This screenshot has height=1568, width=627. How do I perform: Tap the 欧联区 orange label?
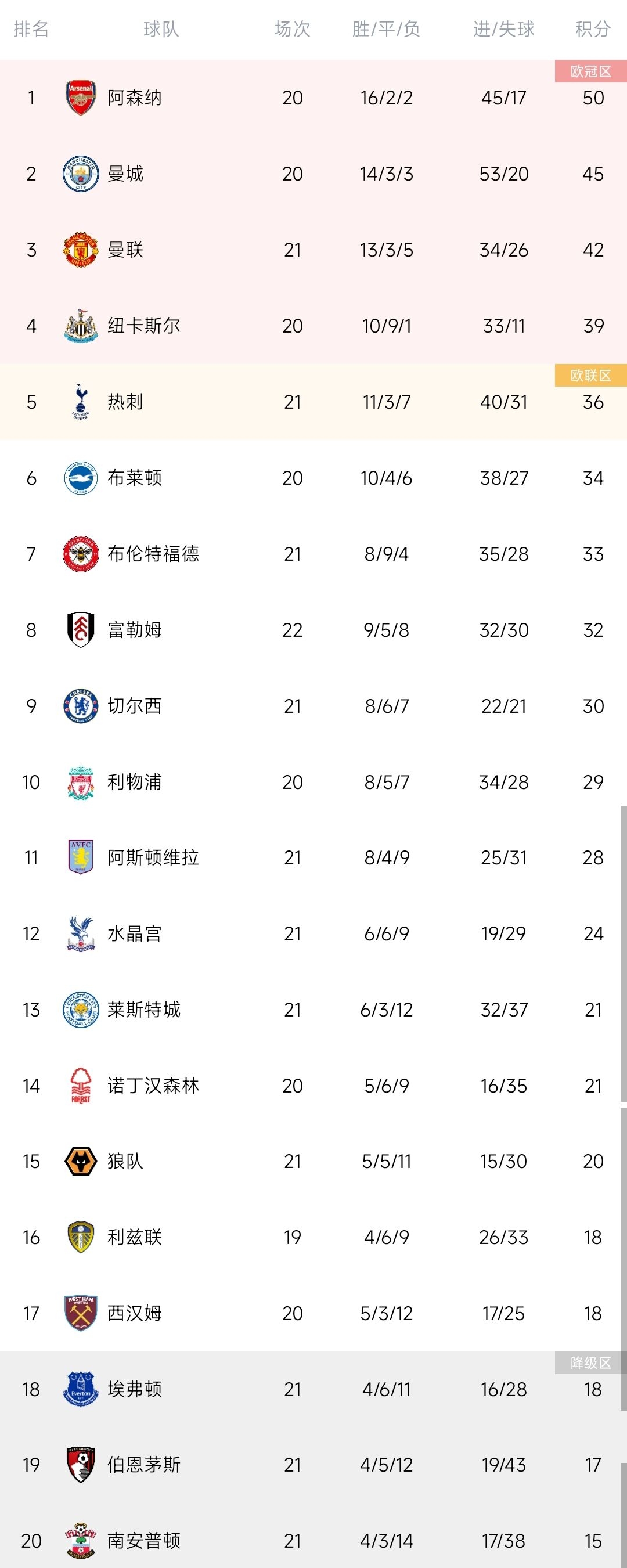coord(590,375)
